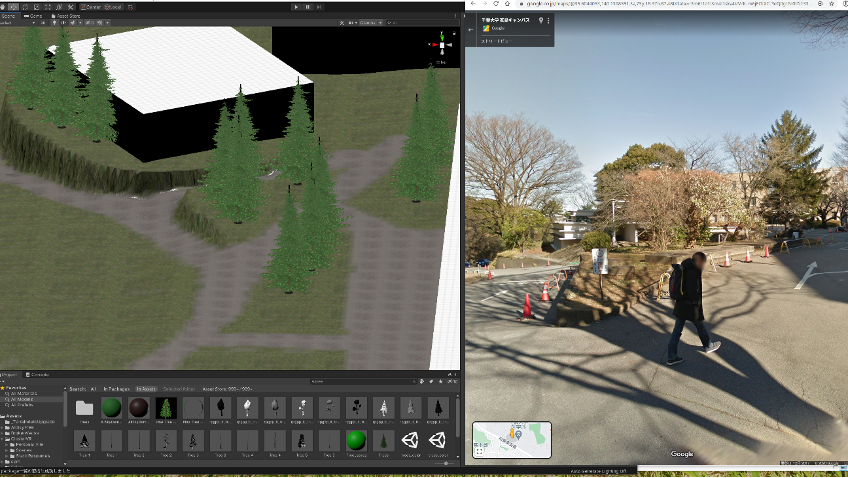The width and height of the screenshot is (848, 478).
Task: Toggle the Center pivot mode button
Action: tap(91, 7)
